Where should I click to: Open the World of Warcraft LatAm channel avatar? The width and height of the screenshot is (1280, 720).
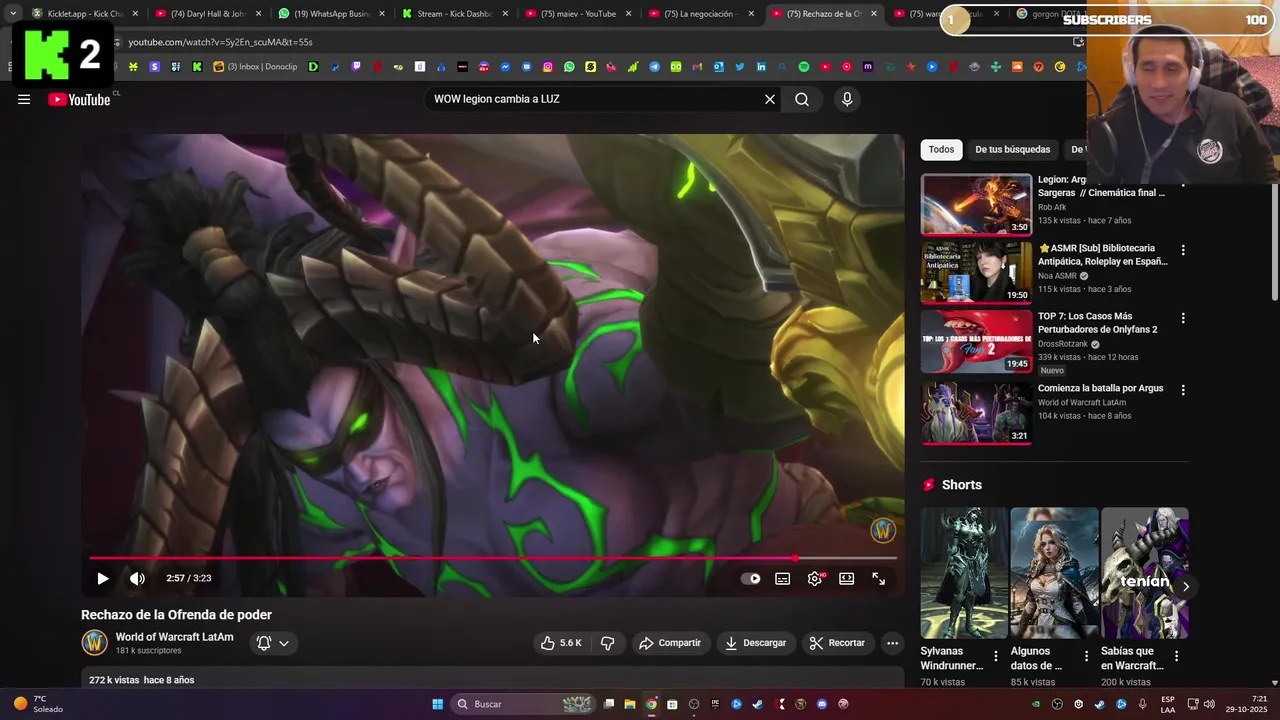(94, 642)
